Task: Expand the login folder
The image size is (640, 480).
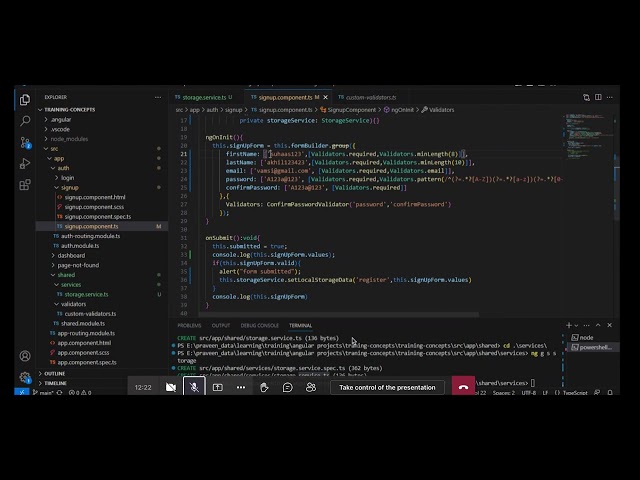Action: 67,178
